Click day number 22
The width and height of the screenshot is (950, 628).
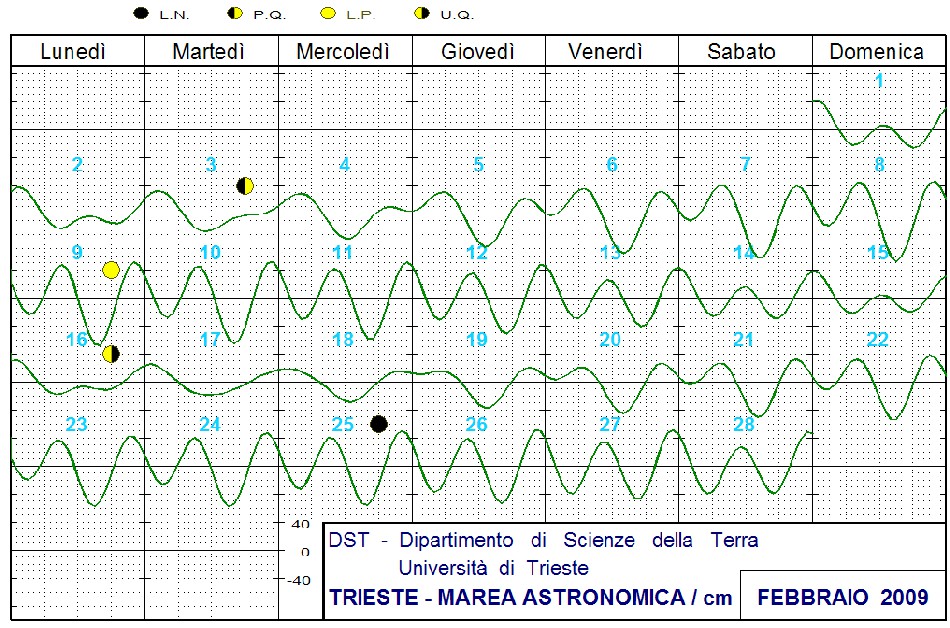[878, 339]
